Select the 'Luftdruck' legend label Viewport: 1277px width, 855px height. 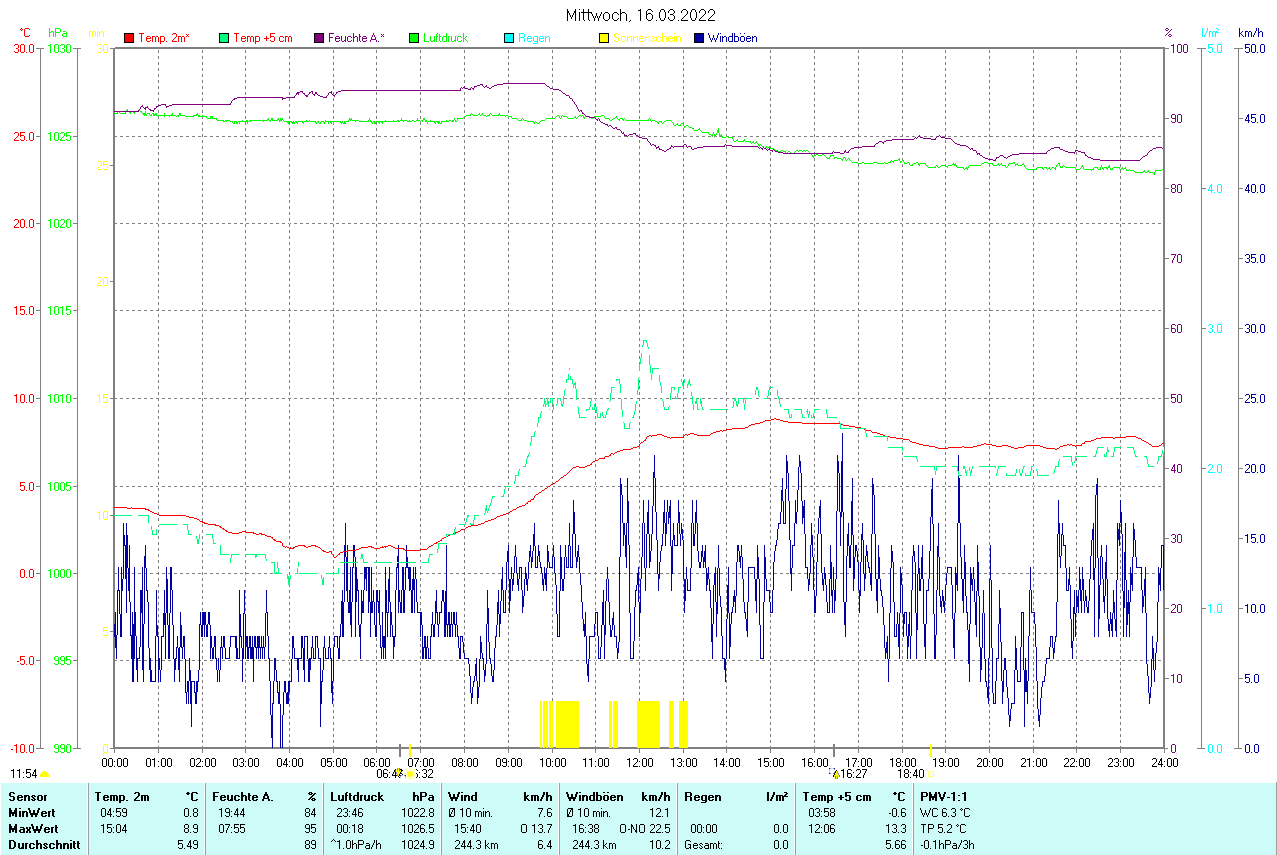[x=446, y=38]
